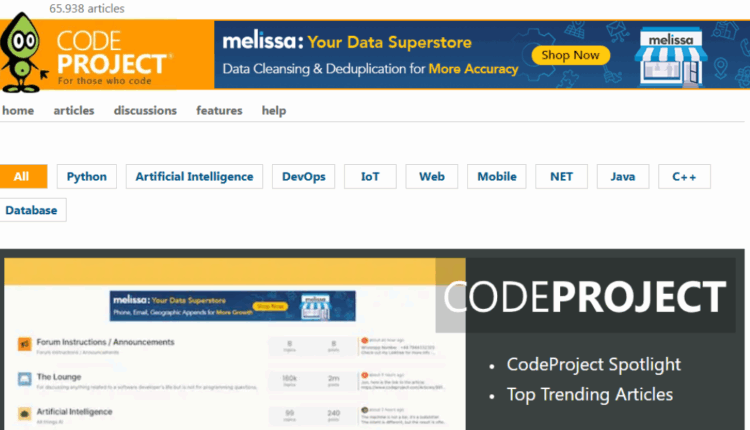Filter articles by Python
The height and width of the screenshot is (430, 750).
(87, 177)
